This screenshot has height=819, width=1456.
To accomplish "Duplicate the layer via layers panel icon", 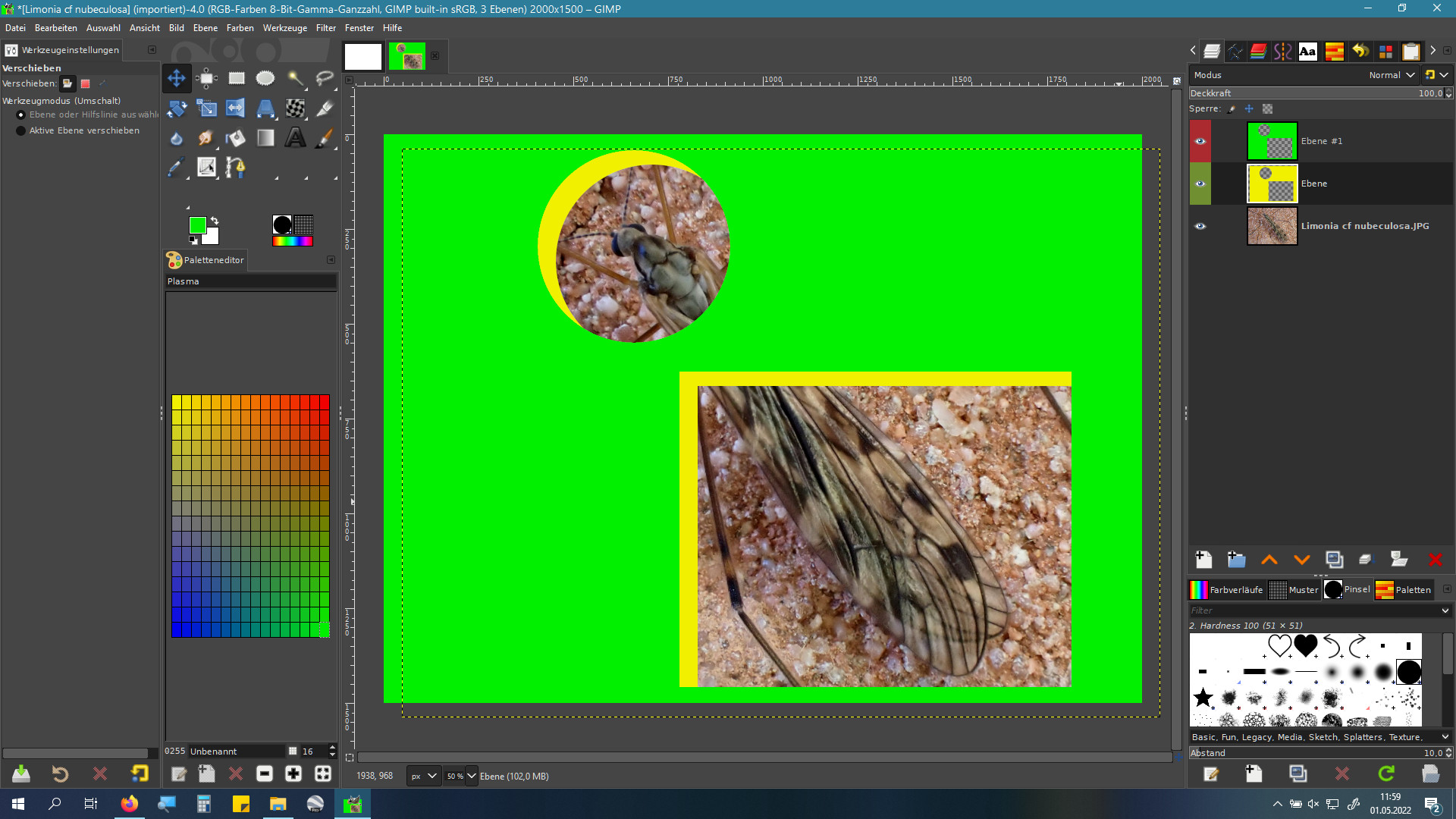I will 1334,560.
